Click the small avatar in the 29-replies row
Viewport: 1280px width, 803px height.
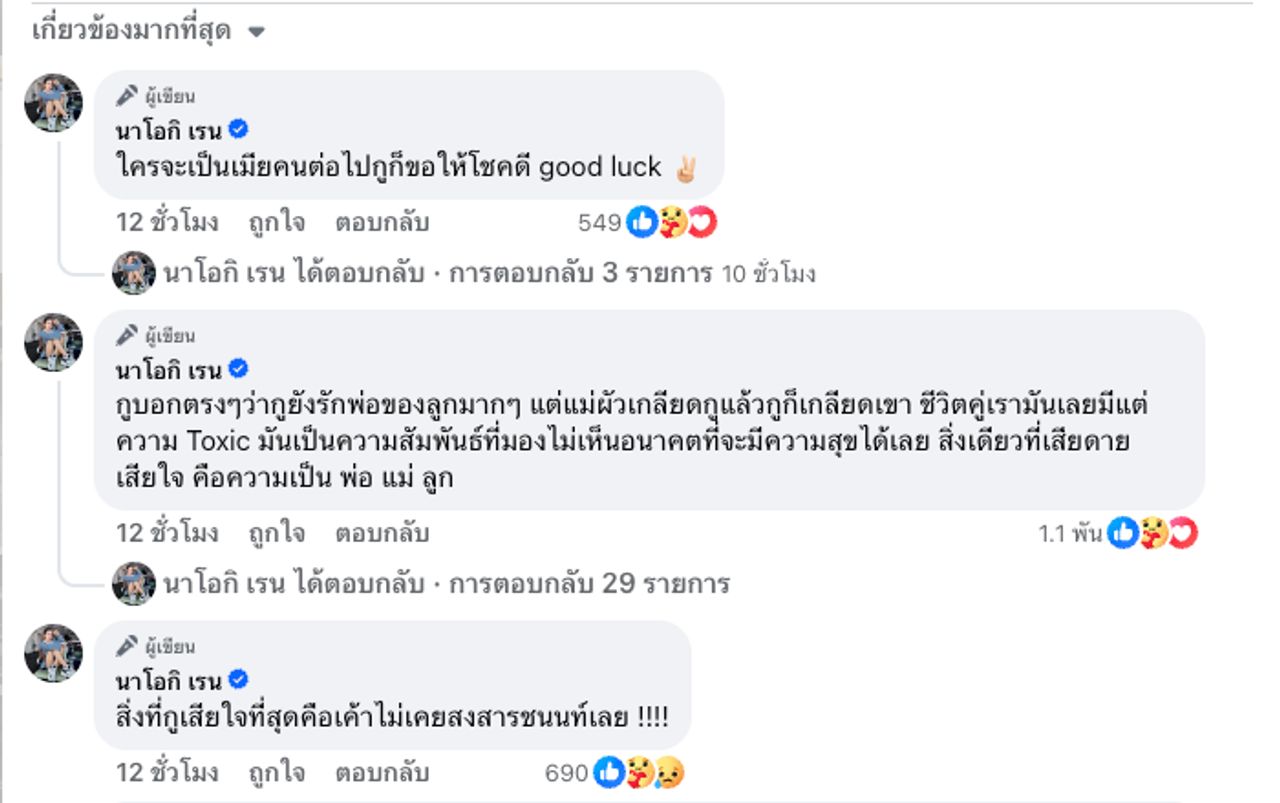coord(133,583)
